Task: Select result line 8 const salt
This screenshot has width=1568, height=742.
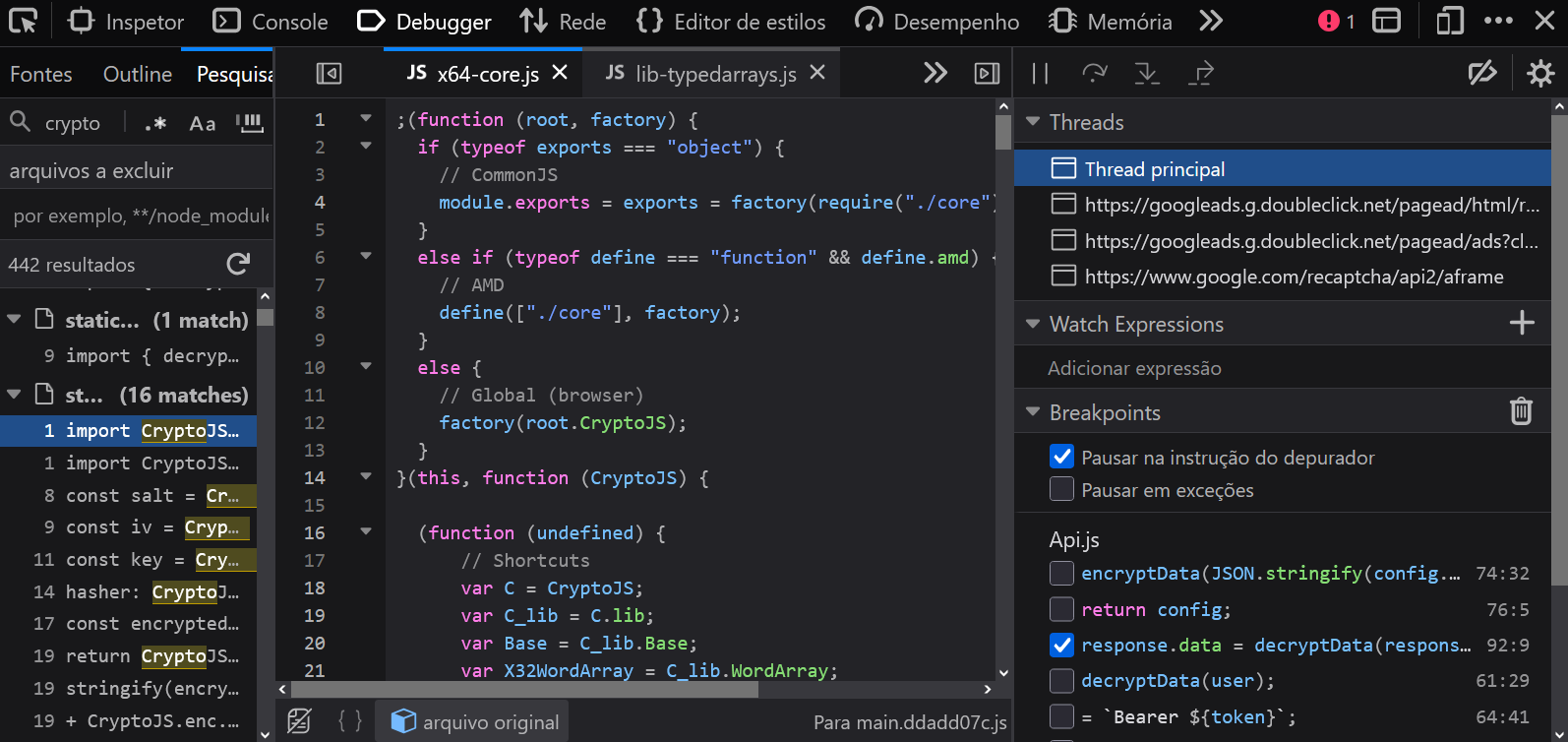Action: 128,495
